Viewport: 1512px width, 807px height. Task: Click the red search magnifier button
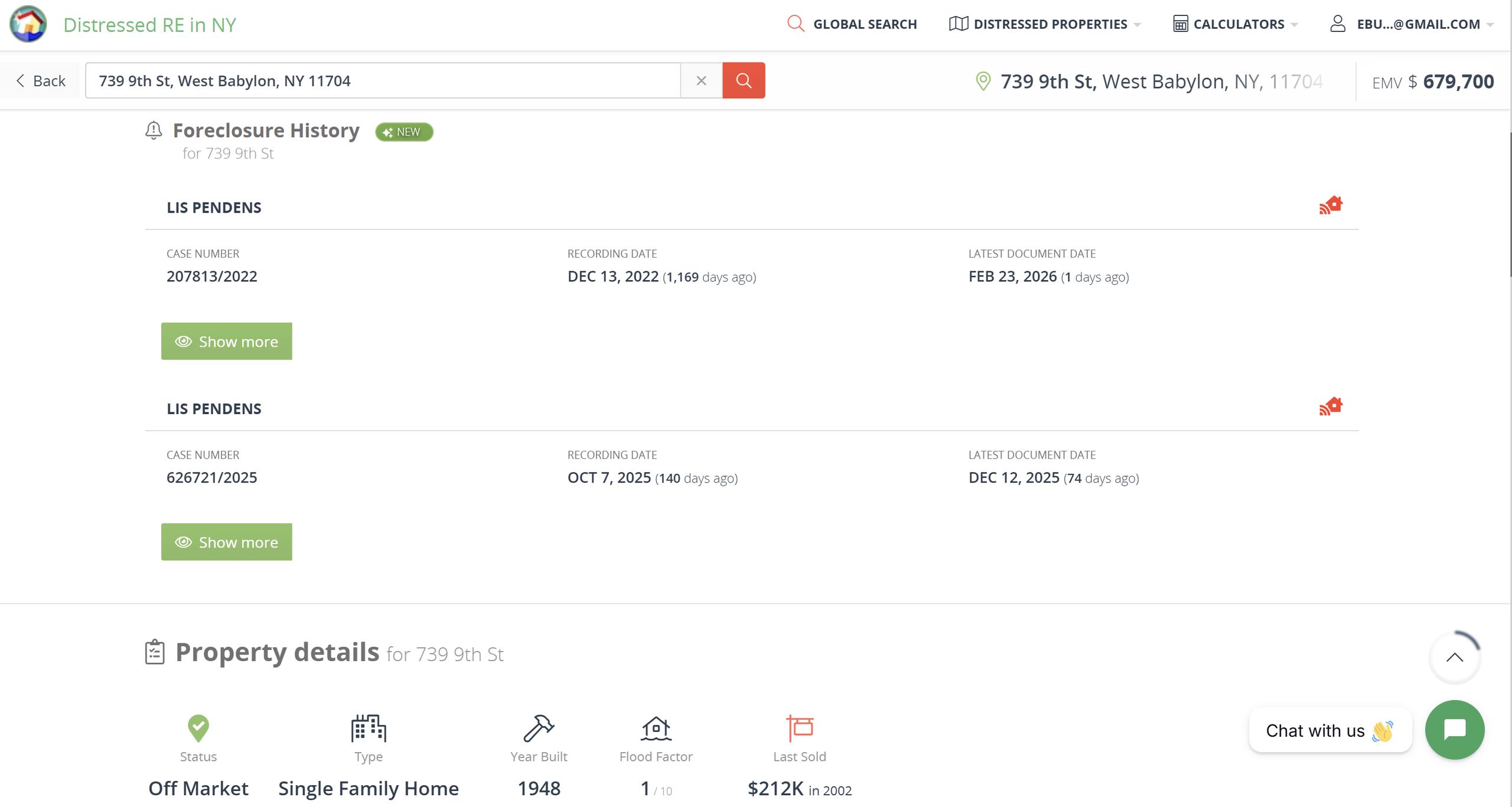point(744,80)
